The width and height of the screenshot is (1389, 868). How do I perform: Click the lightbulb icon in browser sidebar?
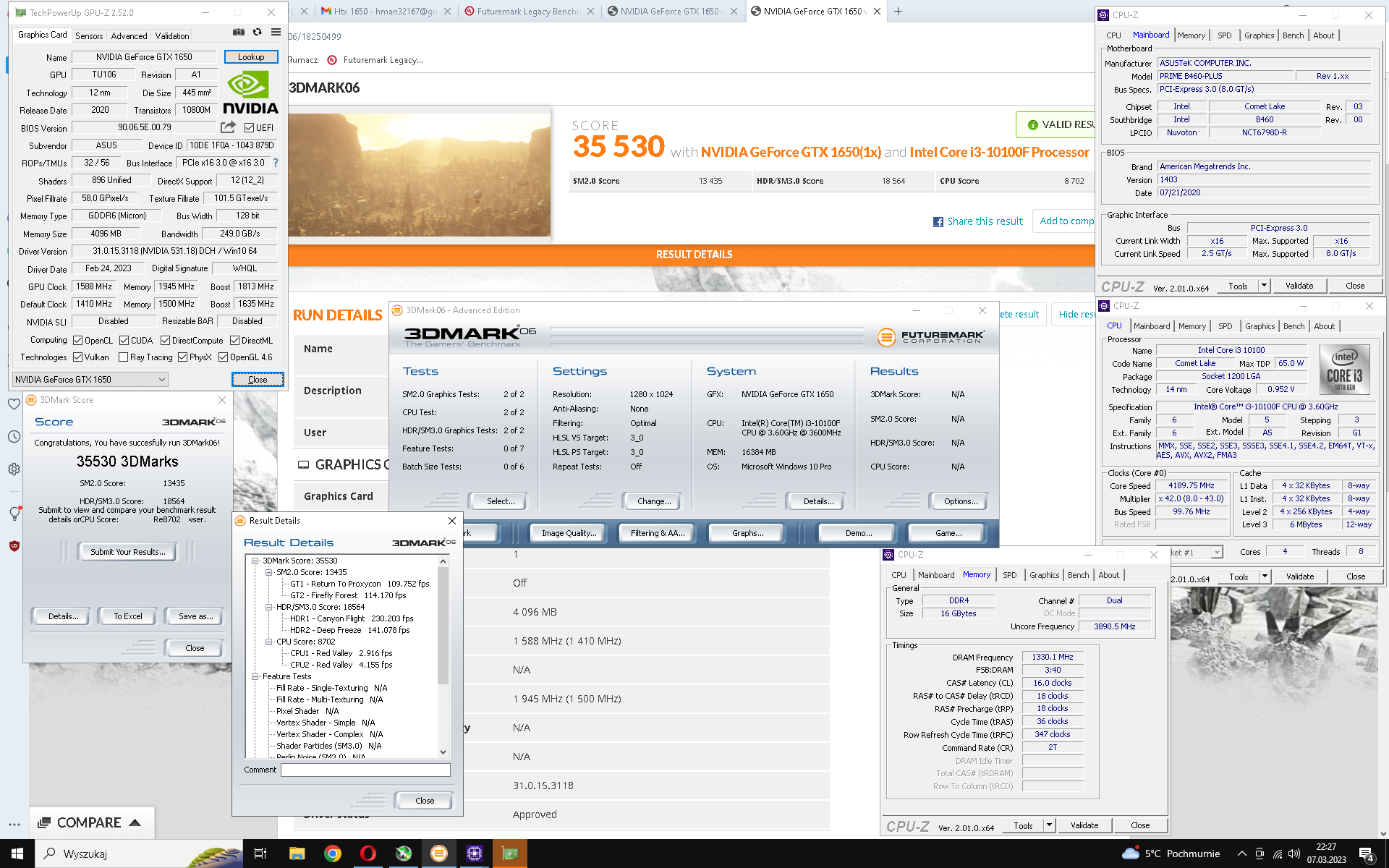tap(14, 513)
